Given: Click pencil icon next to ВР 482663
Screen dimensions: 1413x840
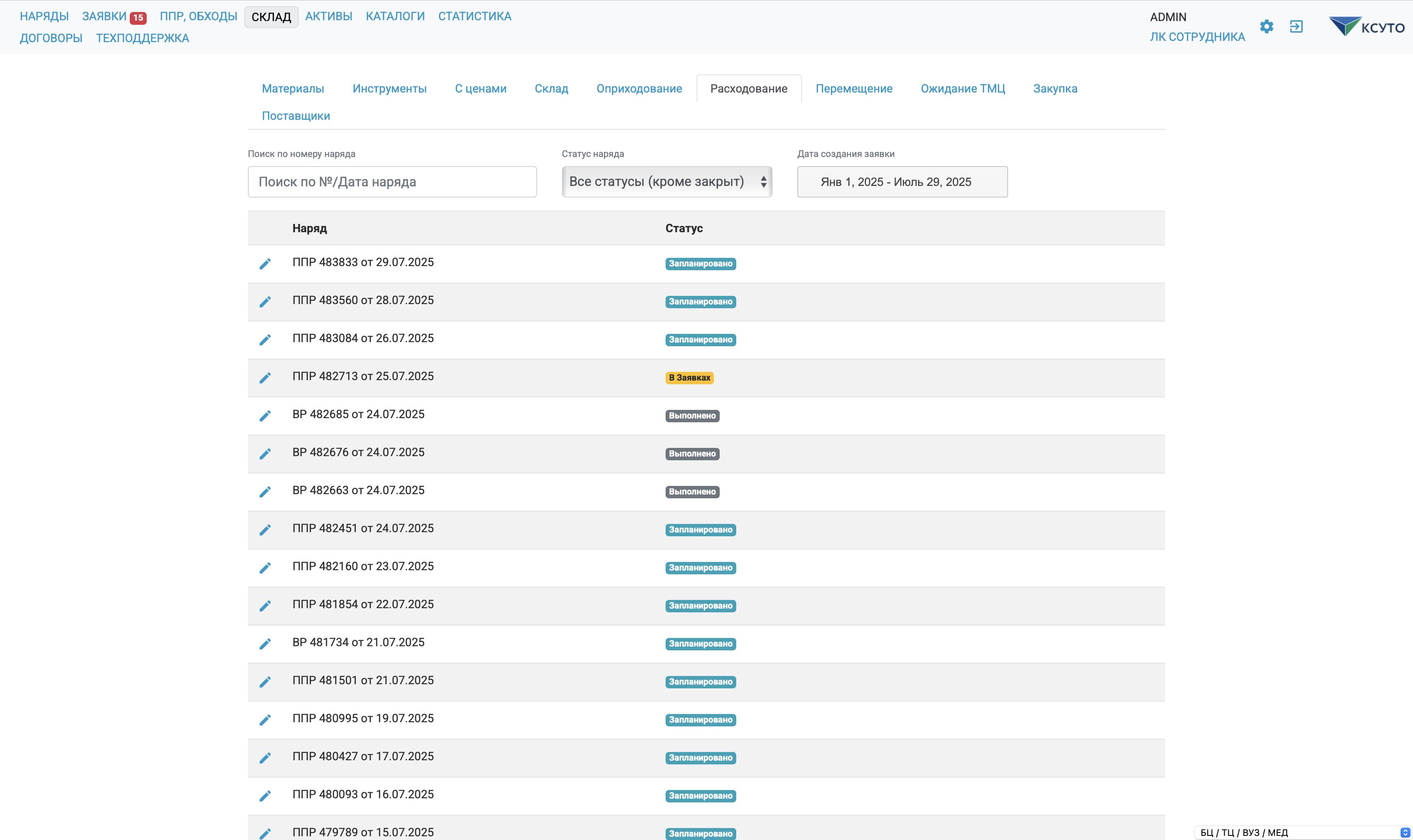Looking at the screenshot, I should click(265, 492).
